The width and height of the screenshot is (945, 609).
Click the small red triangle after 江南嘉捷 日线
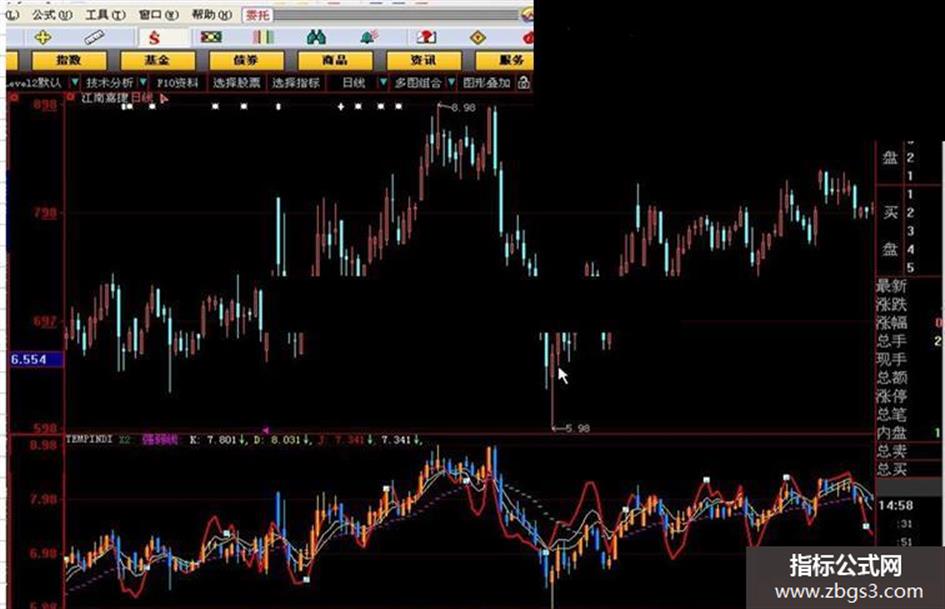(x=164, y=99)
